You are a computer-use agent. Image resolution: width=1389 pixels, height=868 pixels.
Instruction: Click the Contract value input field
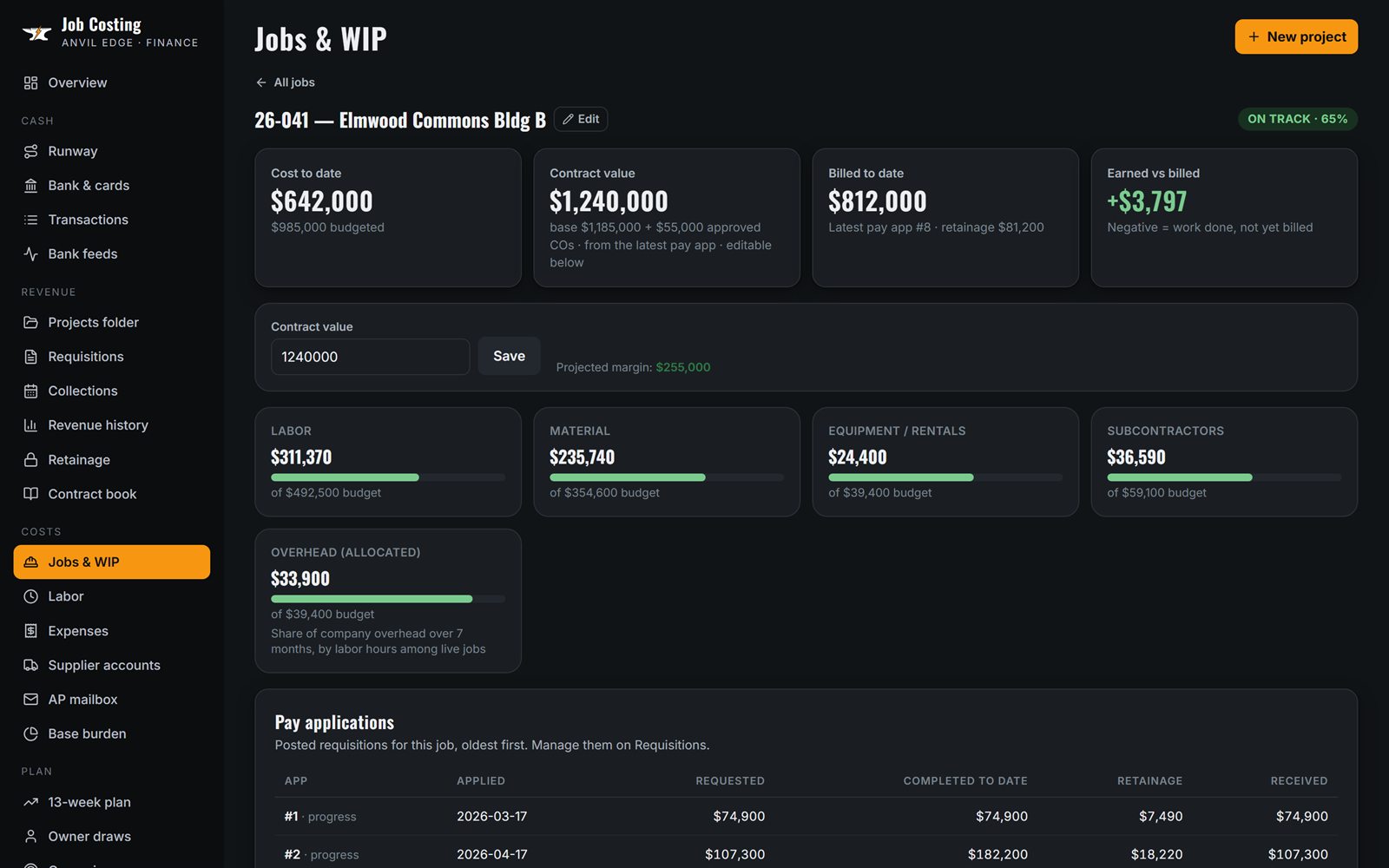371,357
